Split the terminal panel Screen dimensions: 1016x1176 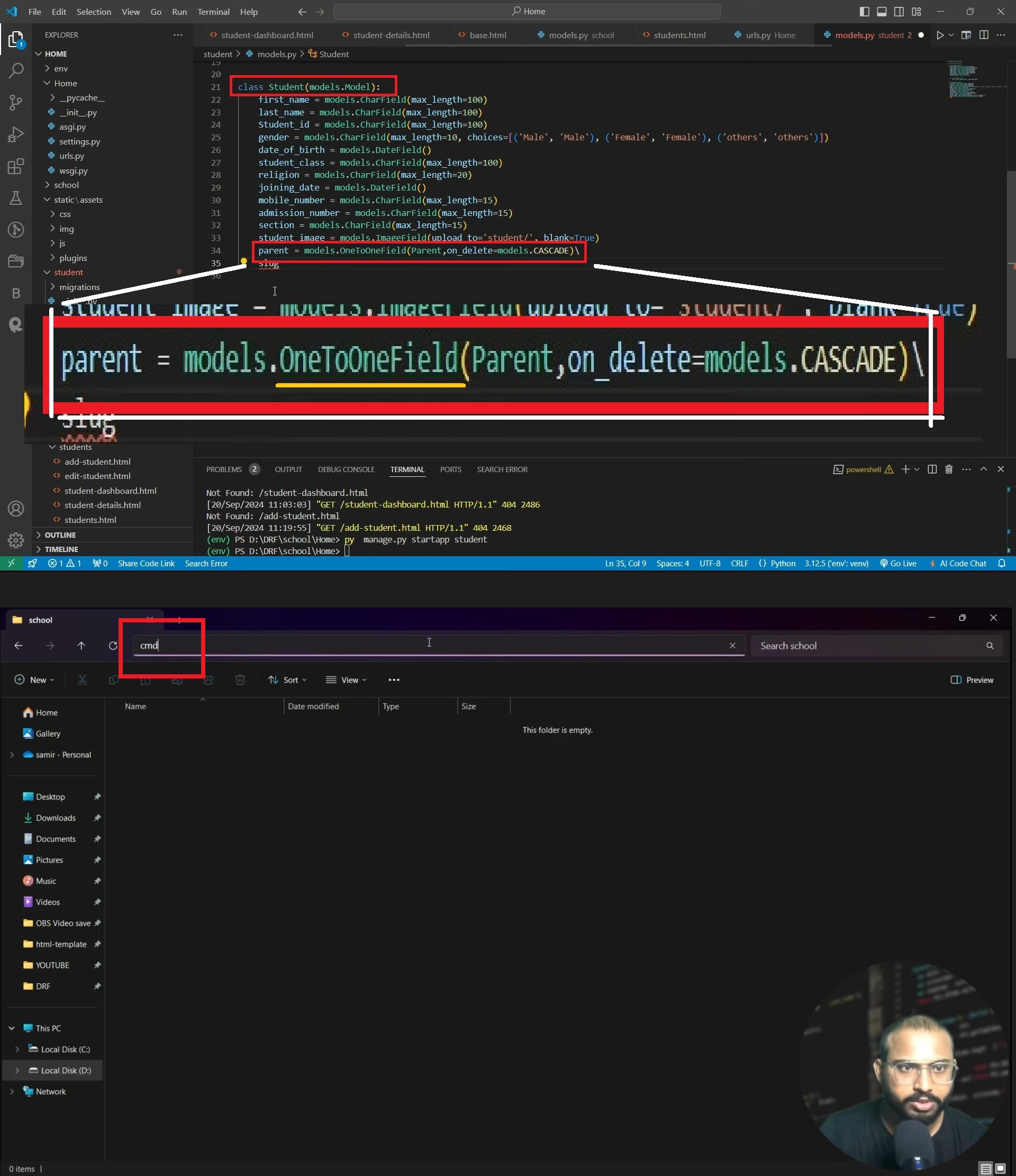tap(932, 469)
